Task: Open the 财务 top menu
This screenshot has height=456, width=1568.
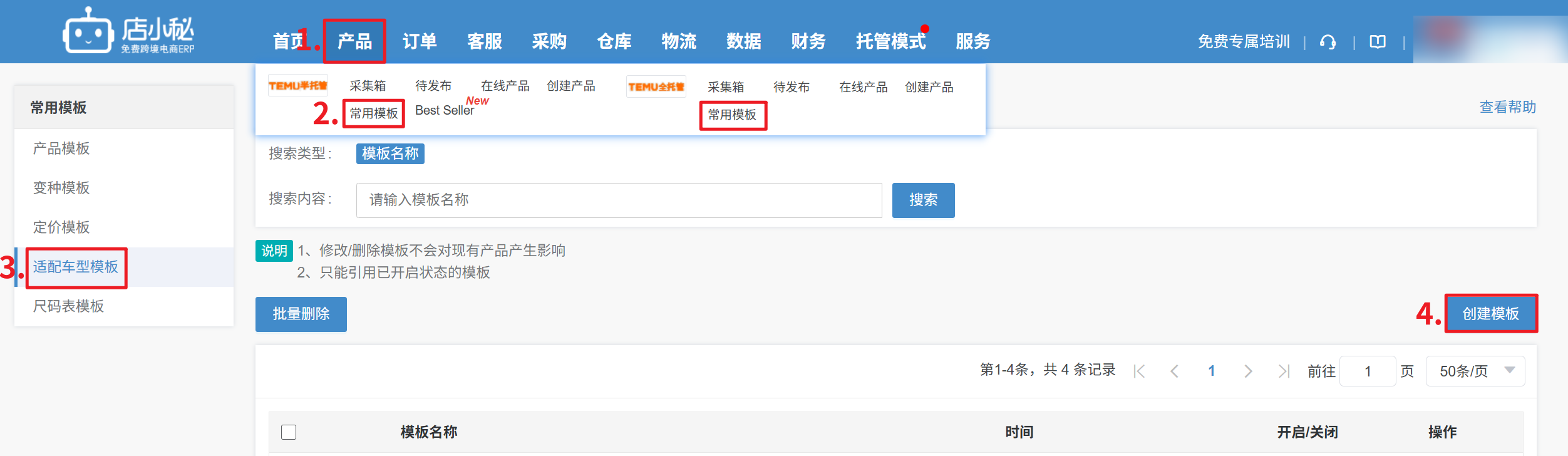Action: coord(808,41)
